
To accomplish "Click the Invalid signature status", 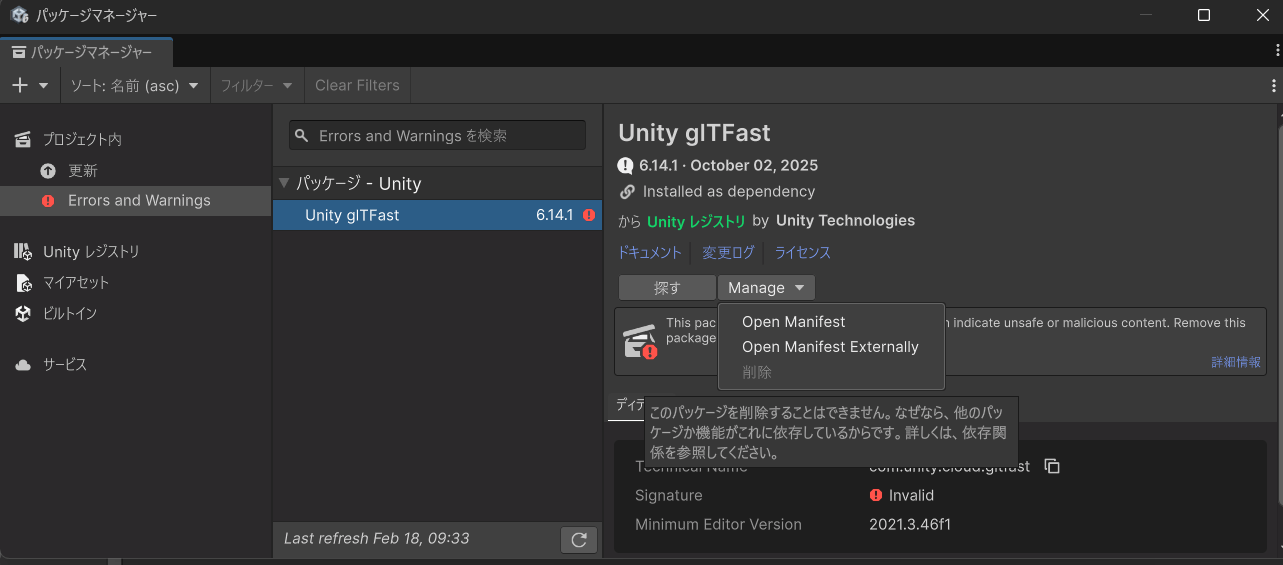I will [901, 495].
